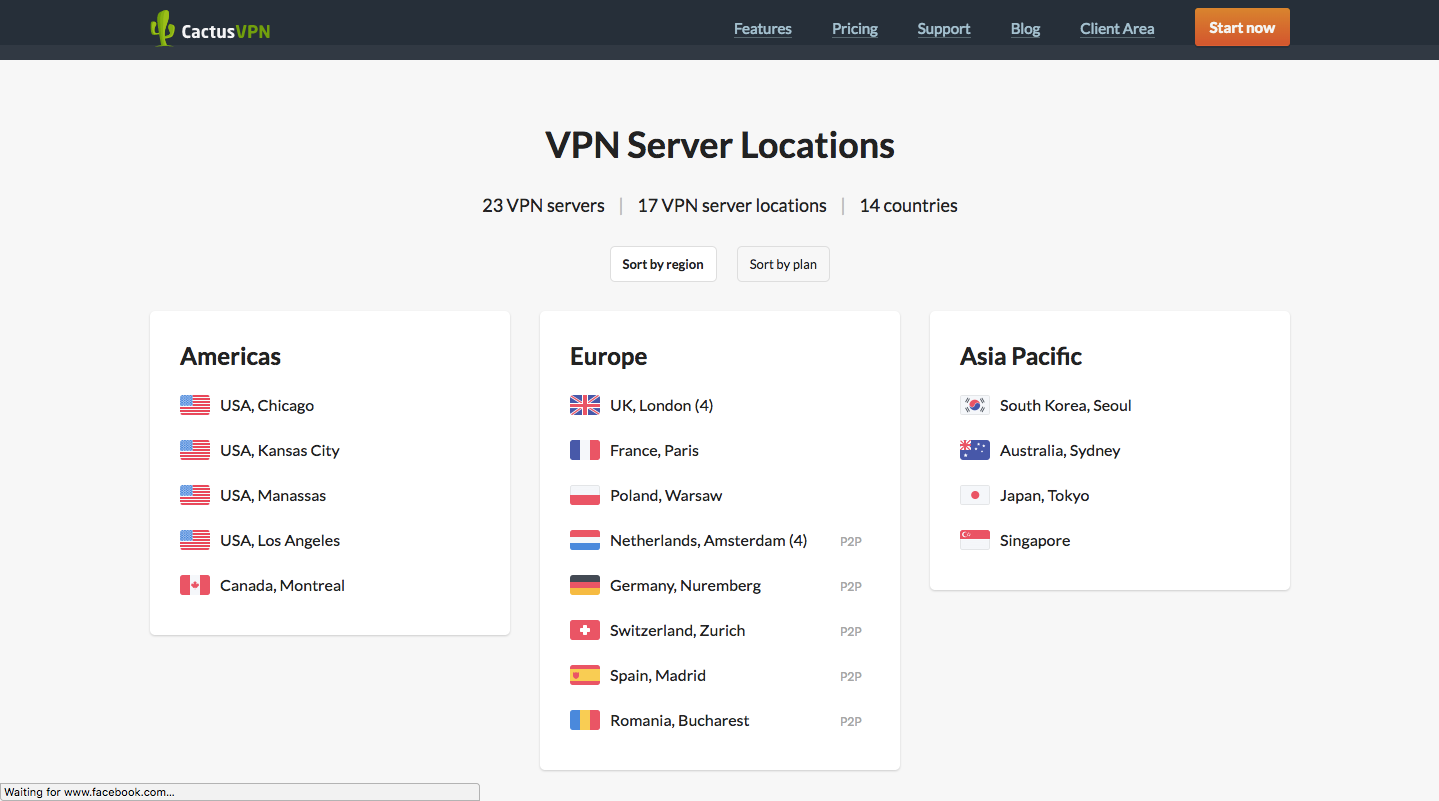Screen dimensions: 1439x801
Task: Click the France flag beside Paris
Action: click(585, 450)
